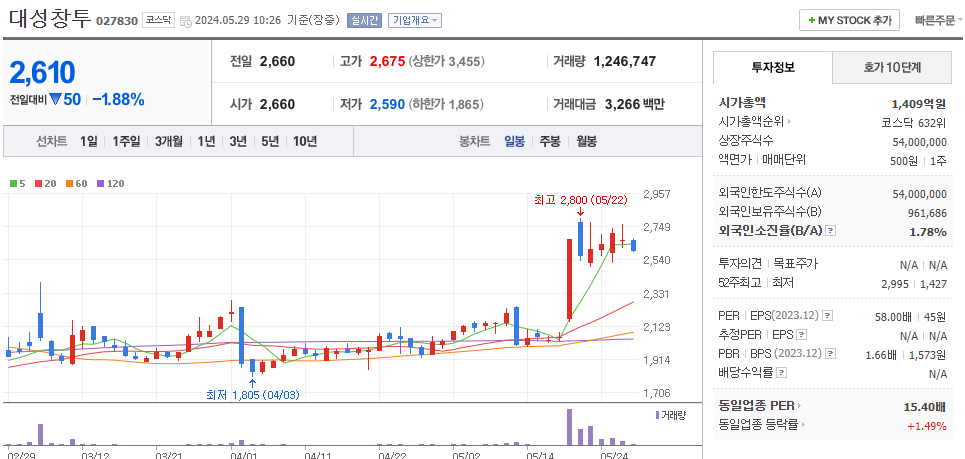
Task: Open the 빠른주문 dropdown
Action: coord(939,20)
